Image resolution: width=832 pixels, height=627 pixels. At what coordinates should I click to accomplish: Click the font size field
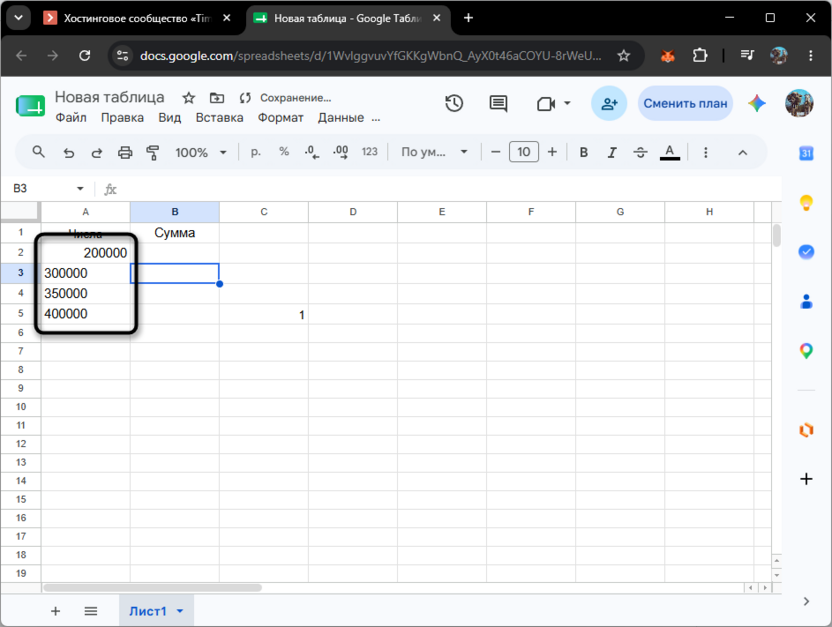524,152
